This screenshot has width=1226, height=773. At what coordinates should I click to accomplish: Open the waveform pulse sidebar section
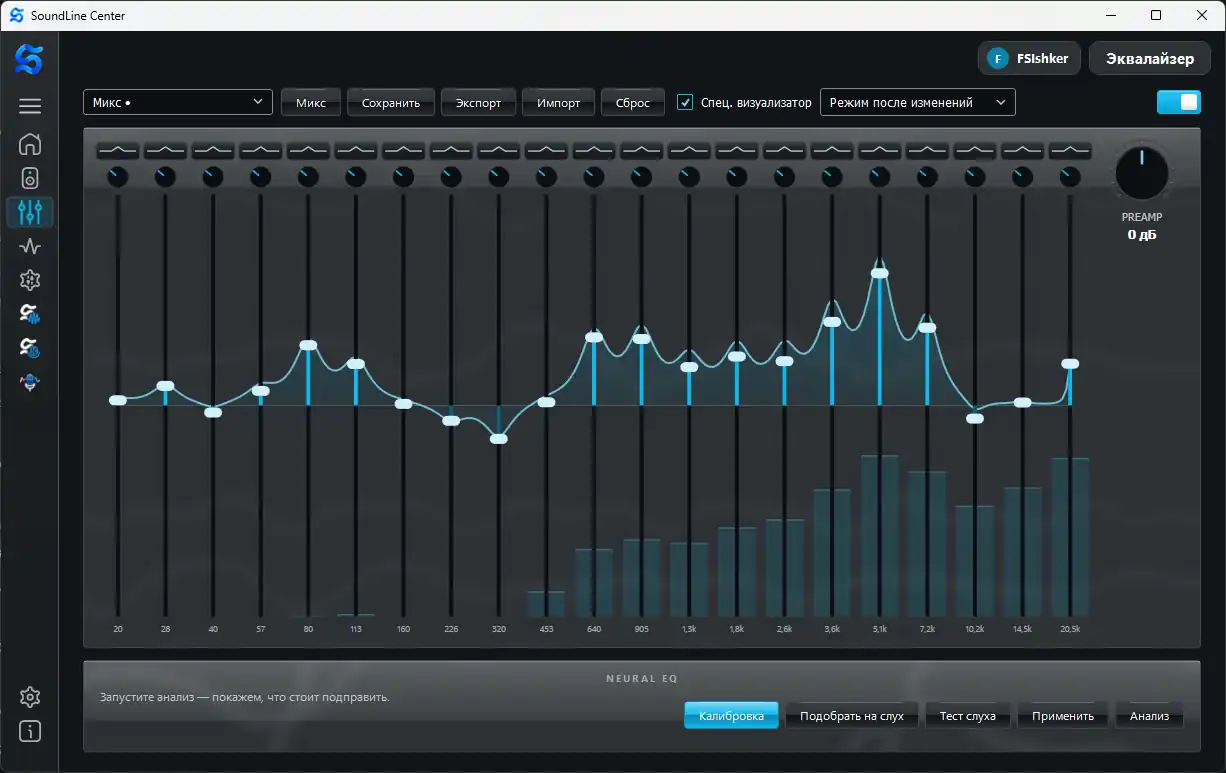30,246
